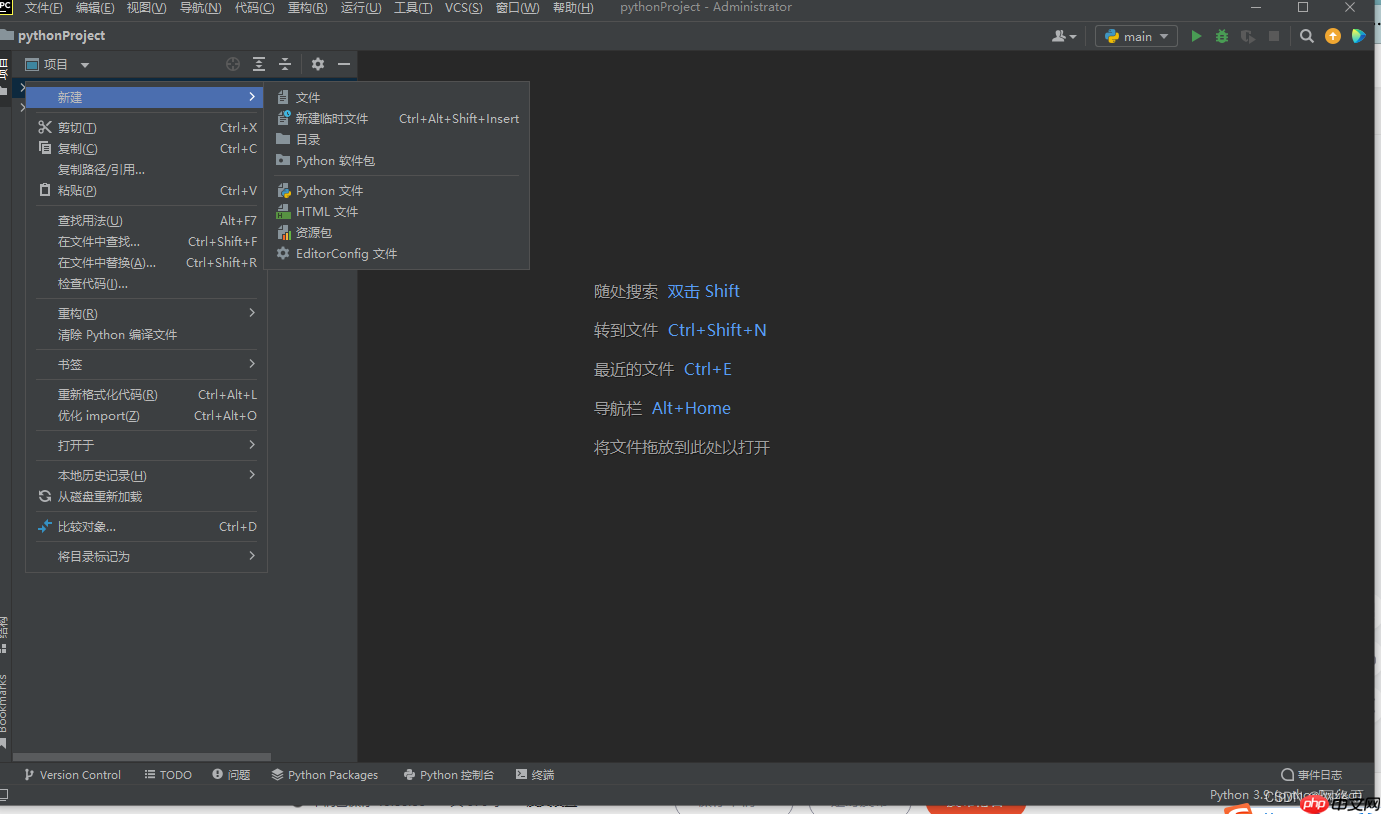Create new 文件 from submenu
The image size is (1381, 814).
pyautogui.click(x=397, y=97)
